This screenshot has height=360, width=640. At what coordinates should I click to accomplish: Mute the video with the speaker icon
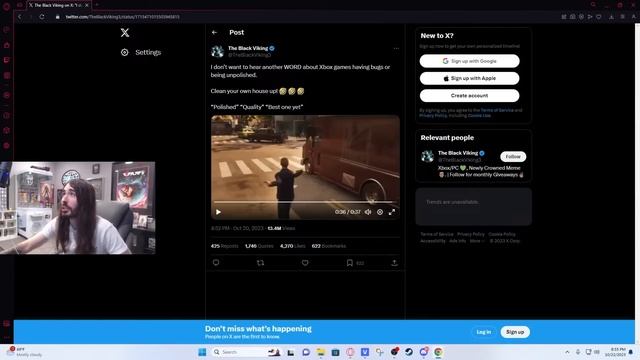(x=368, y=212)
